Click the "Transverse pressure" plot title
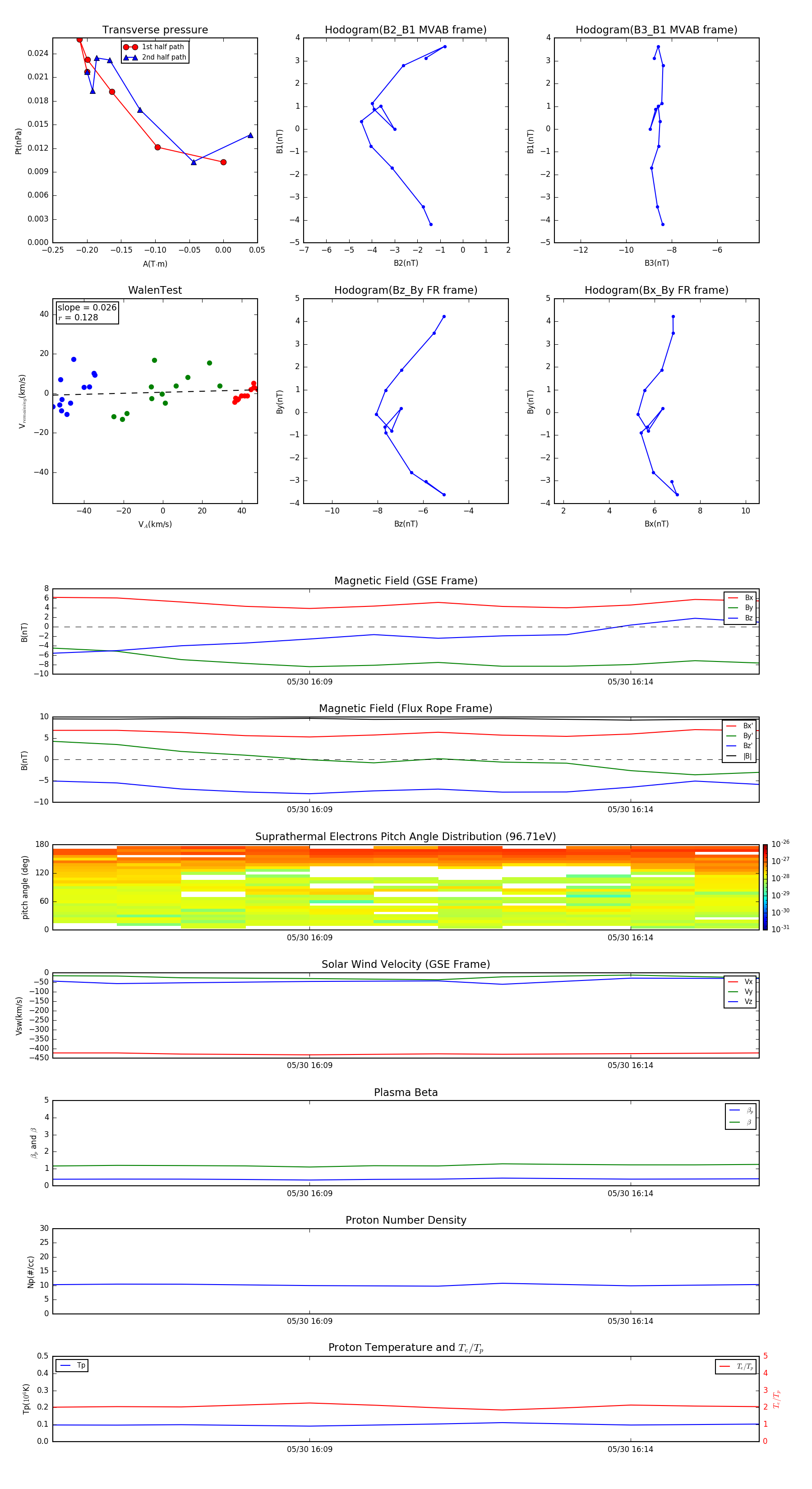The width and height of the screenshot is (812, 1489). pos(155,30)
